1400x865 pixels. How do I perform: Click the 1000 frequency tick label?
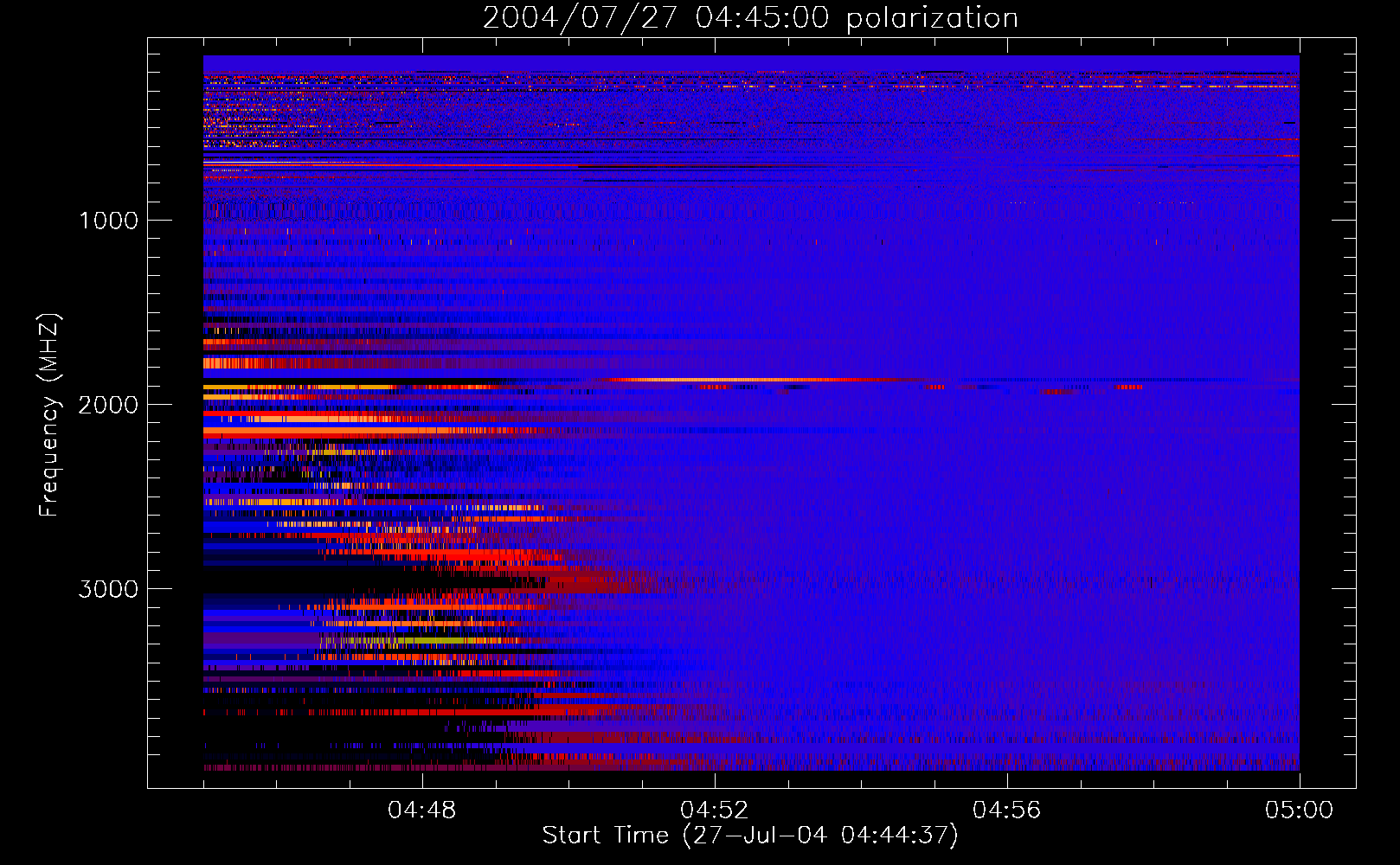(x=109, y=221)
